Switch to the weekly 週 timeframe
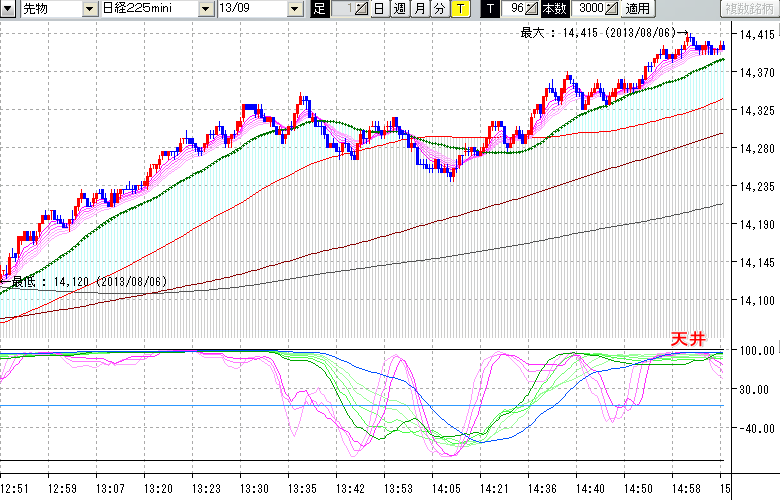780x500 pixels. point(399,9)
